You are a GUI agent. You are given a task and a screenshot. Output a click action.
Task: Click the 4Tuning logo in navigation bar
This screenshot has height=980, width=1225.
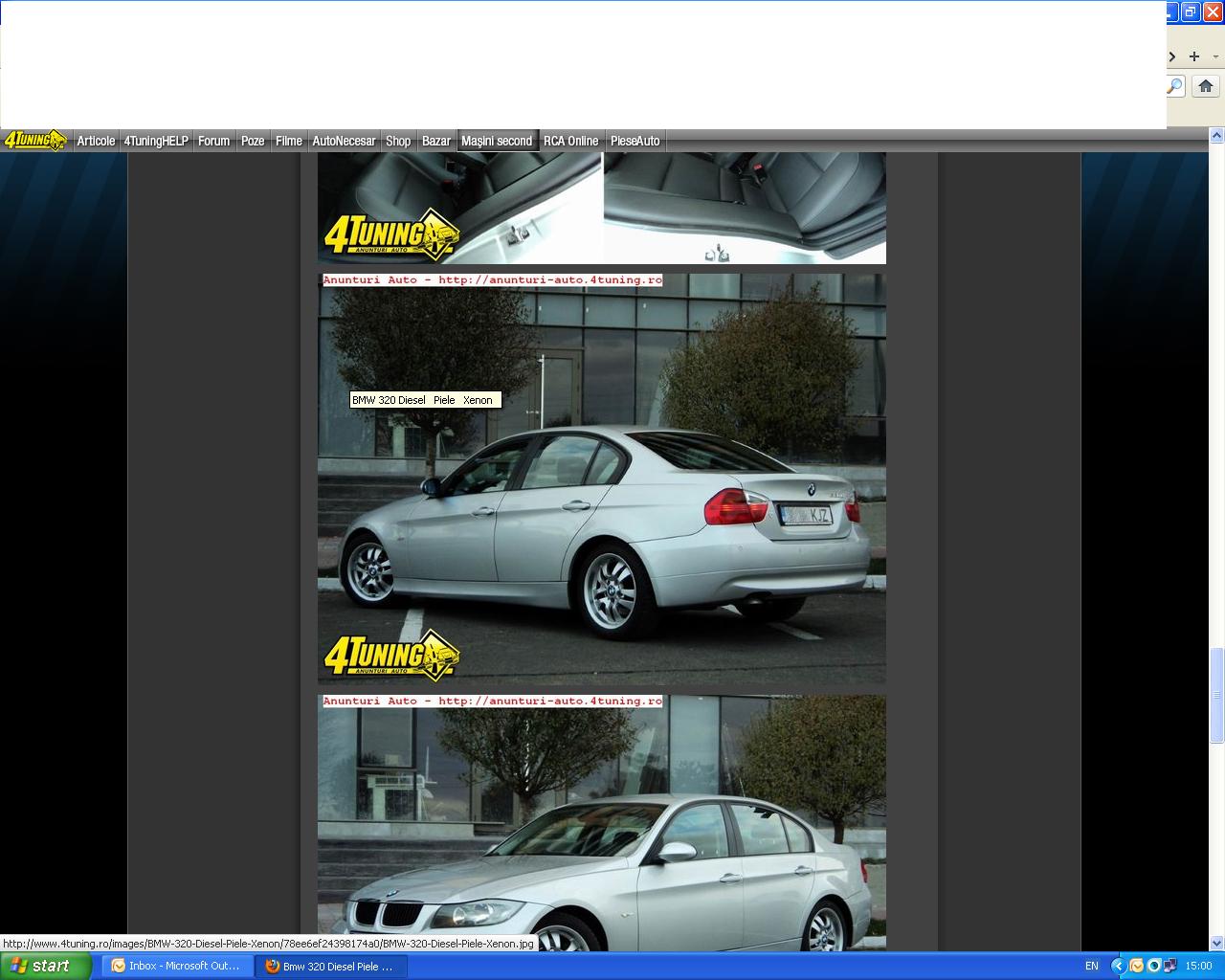pyautogui.click(x=34, y=141)
